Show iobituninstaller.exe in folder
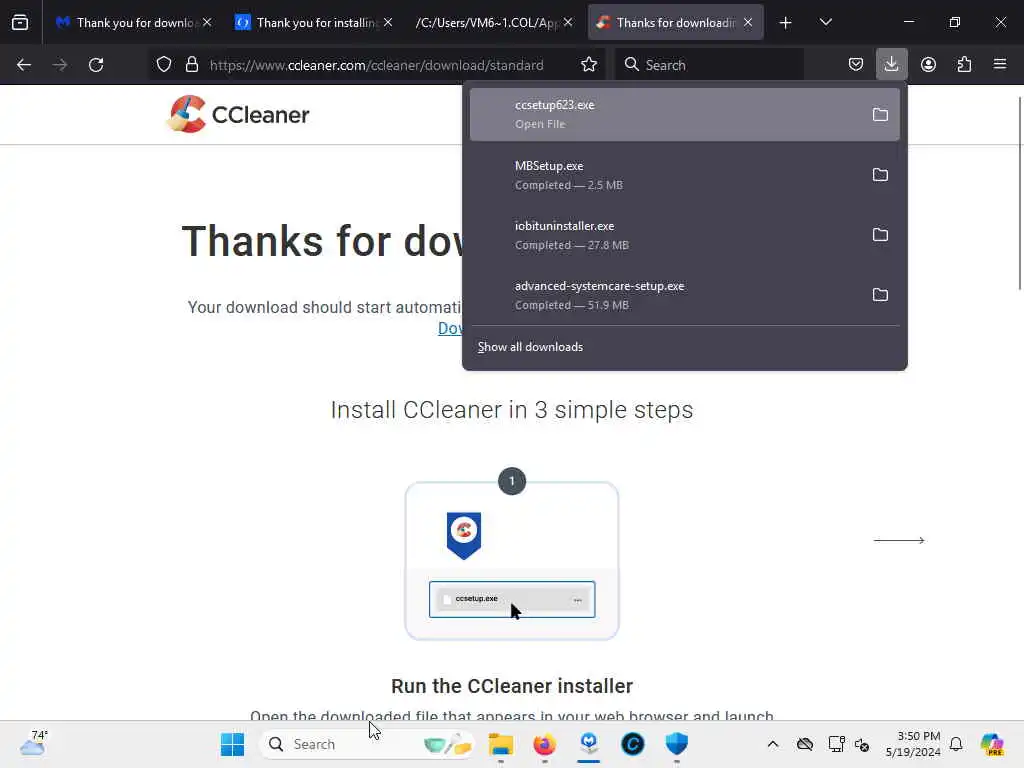Screen dimensions: 1024x768 point(880,235)
